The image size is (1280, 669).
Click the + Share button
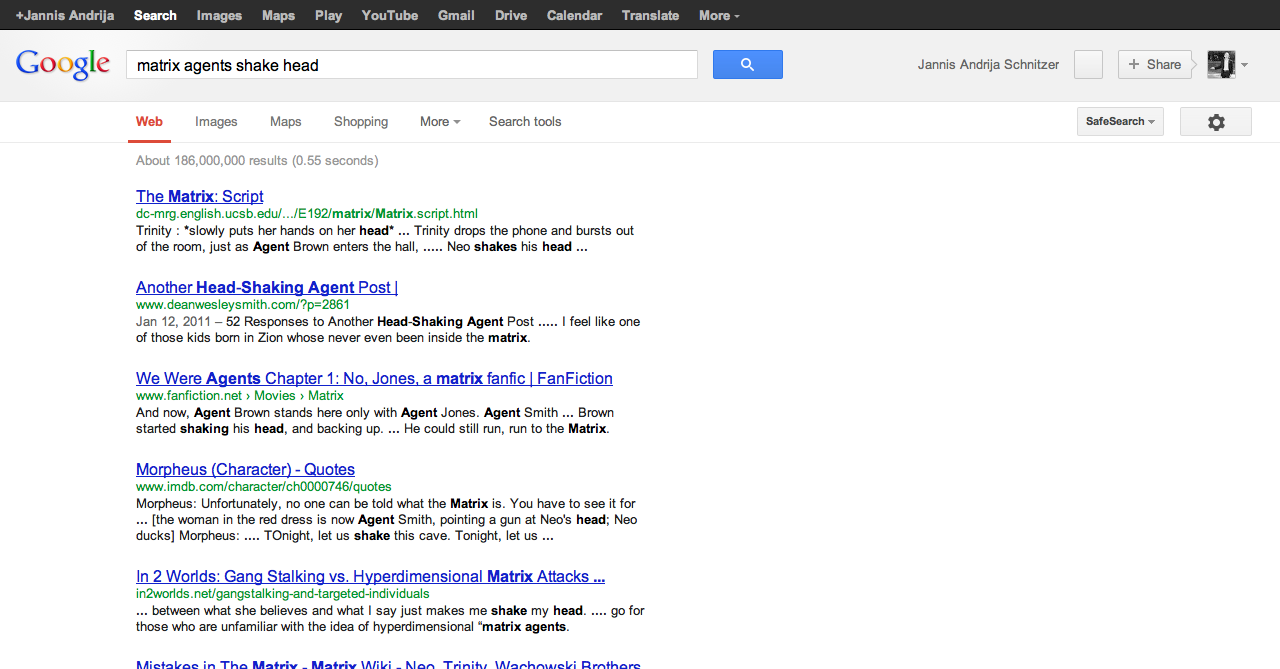point(1154,64)
